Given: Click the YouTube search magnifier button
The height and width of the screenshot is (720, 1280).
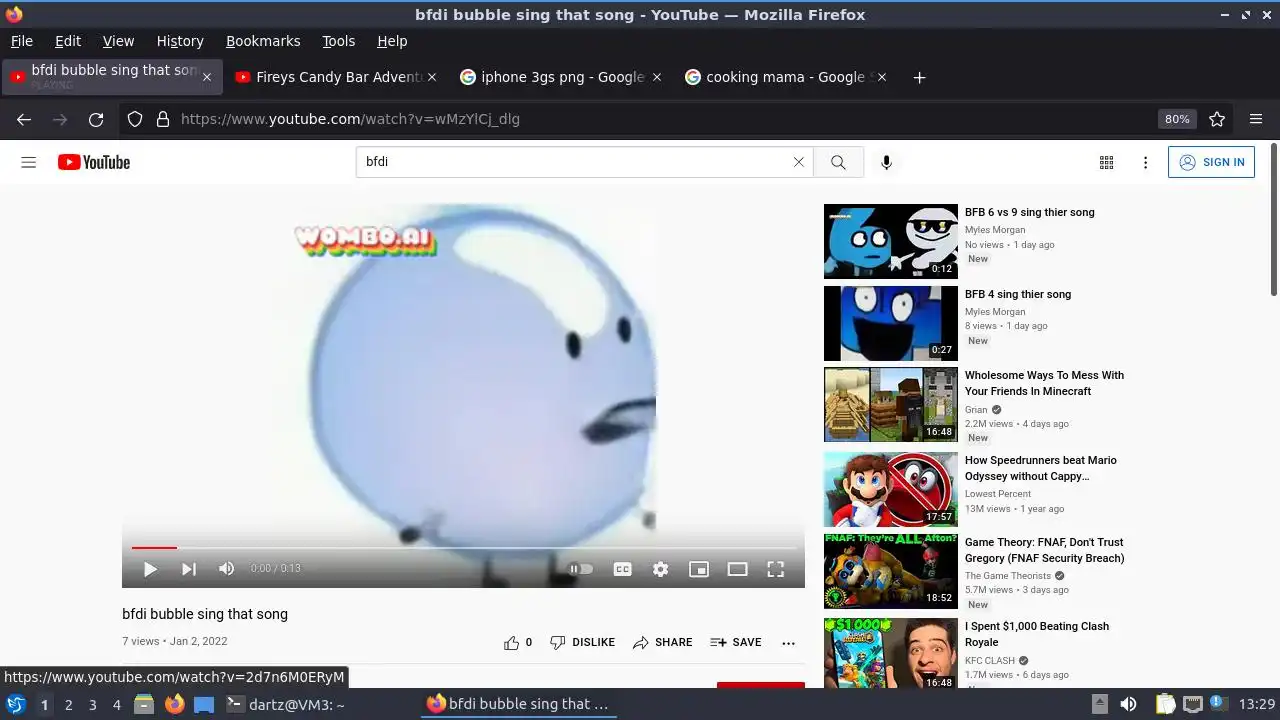Looking at the screenshot, I should coord(838,162).
